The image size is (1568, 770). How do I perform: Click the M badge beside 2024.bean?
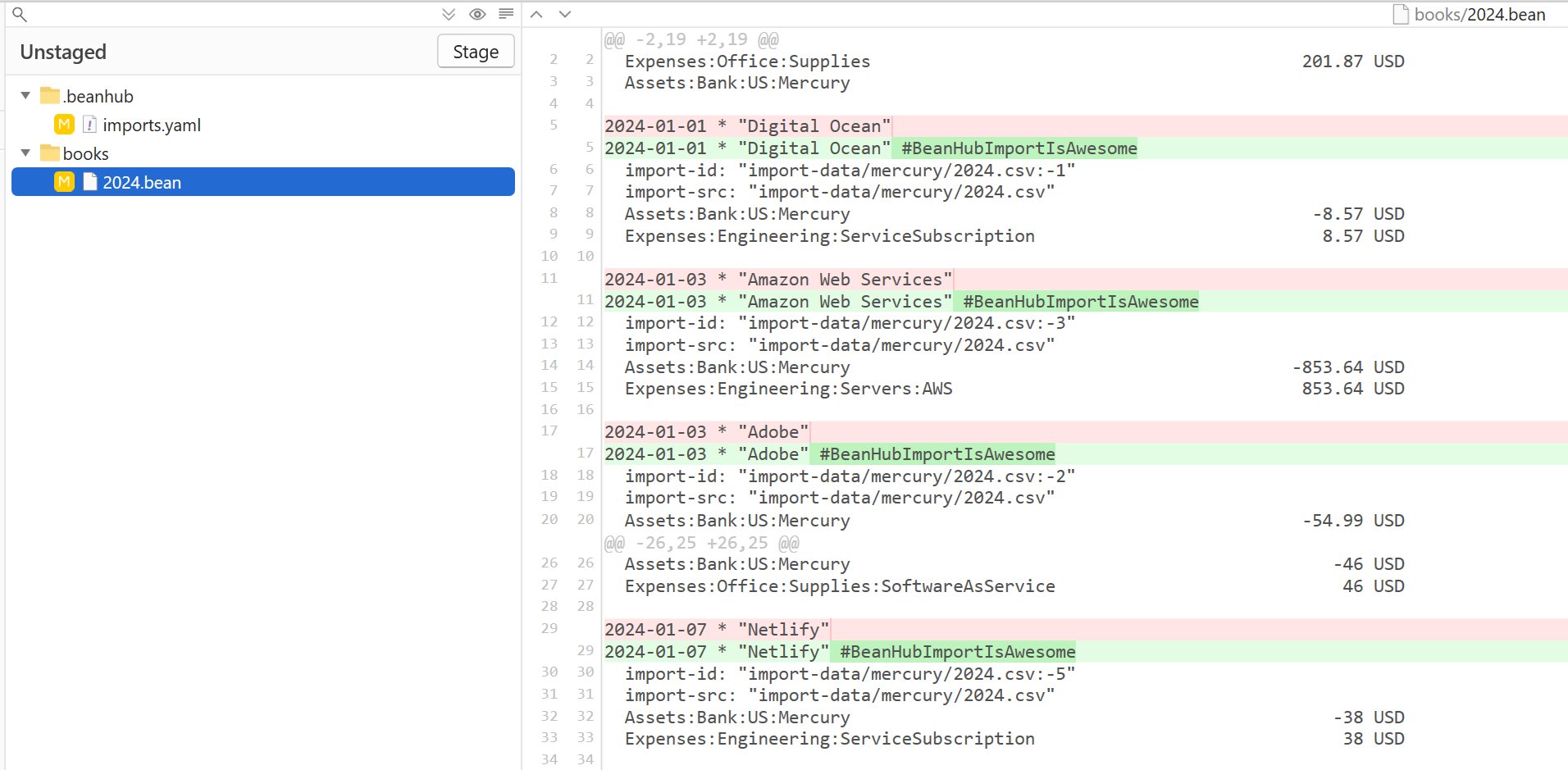click(64, 181)
